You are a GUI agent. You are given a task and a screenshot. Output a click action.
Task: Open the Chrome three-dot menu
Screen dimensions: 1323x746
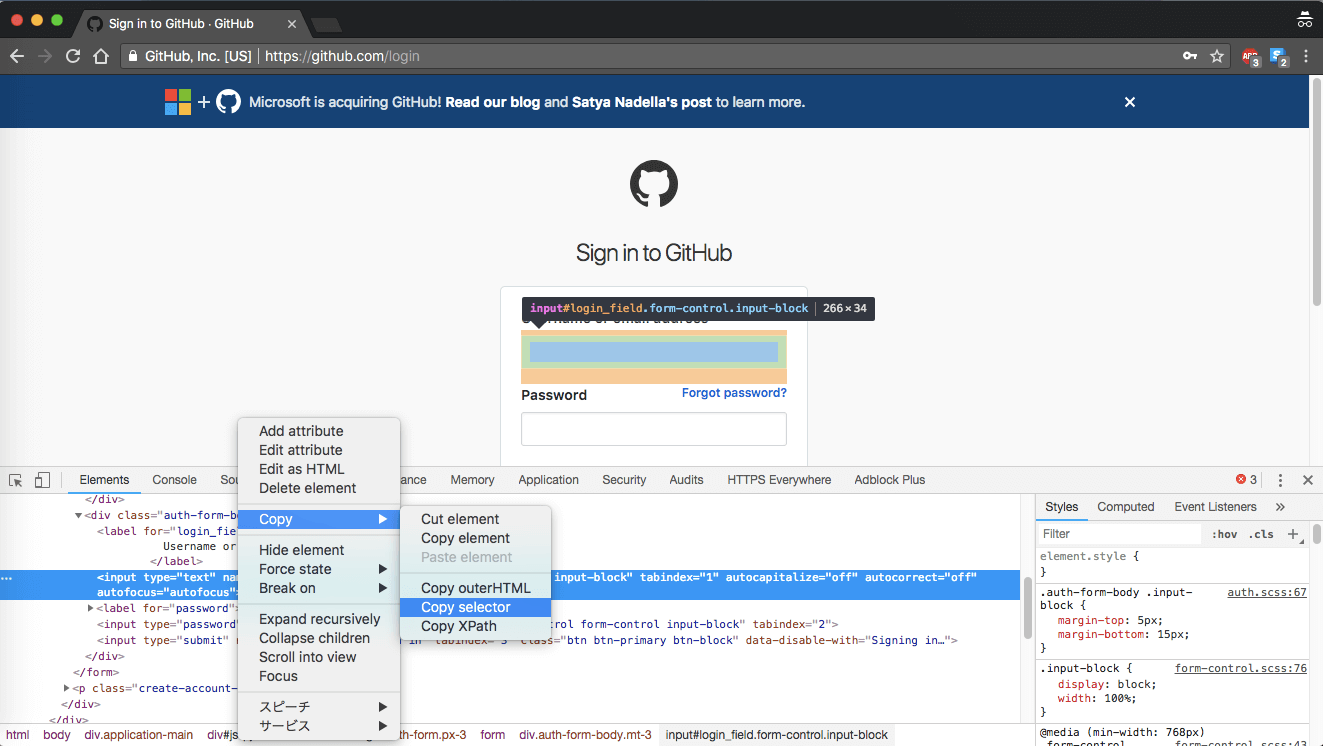coord(1306,56)
